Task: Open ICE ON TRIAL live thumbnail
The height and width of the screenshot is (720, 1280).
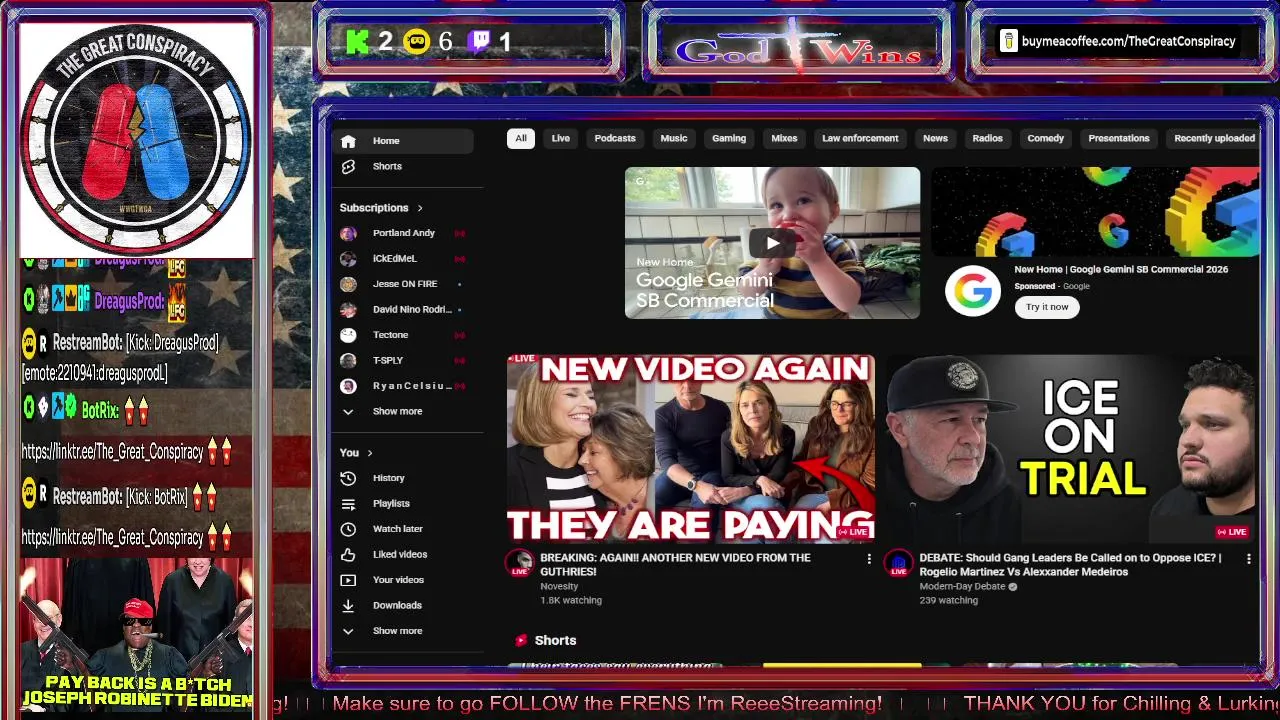Action: pyautogui.click(x=1071, y=448)
